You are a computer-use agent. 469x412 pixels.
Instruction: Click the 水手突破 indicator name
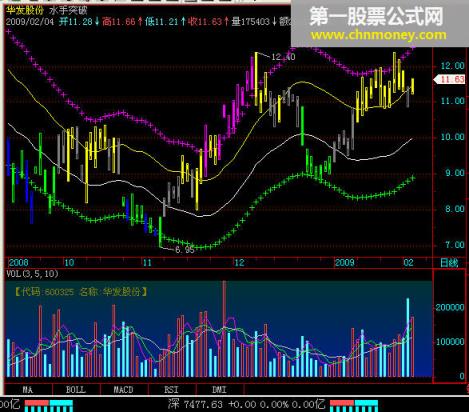point(68,11)
